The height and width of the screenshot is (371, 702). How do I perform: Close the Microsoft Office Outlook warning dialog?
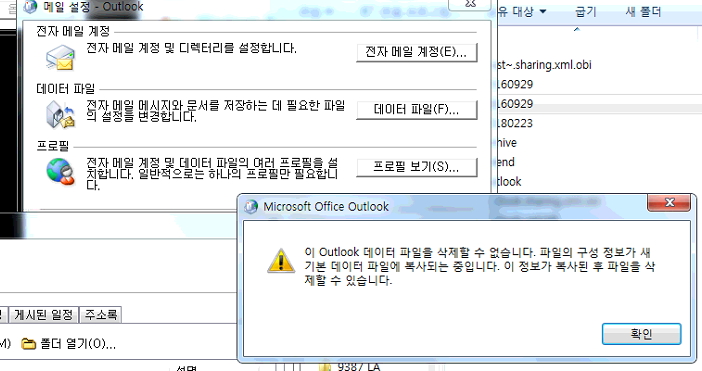[669, 203]
